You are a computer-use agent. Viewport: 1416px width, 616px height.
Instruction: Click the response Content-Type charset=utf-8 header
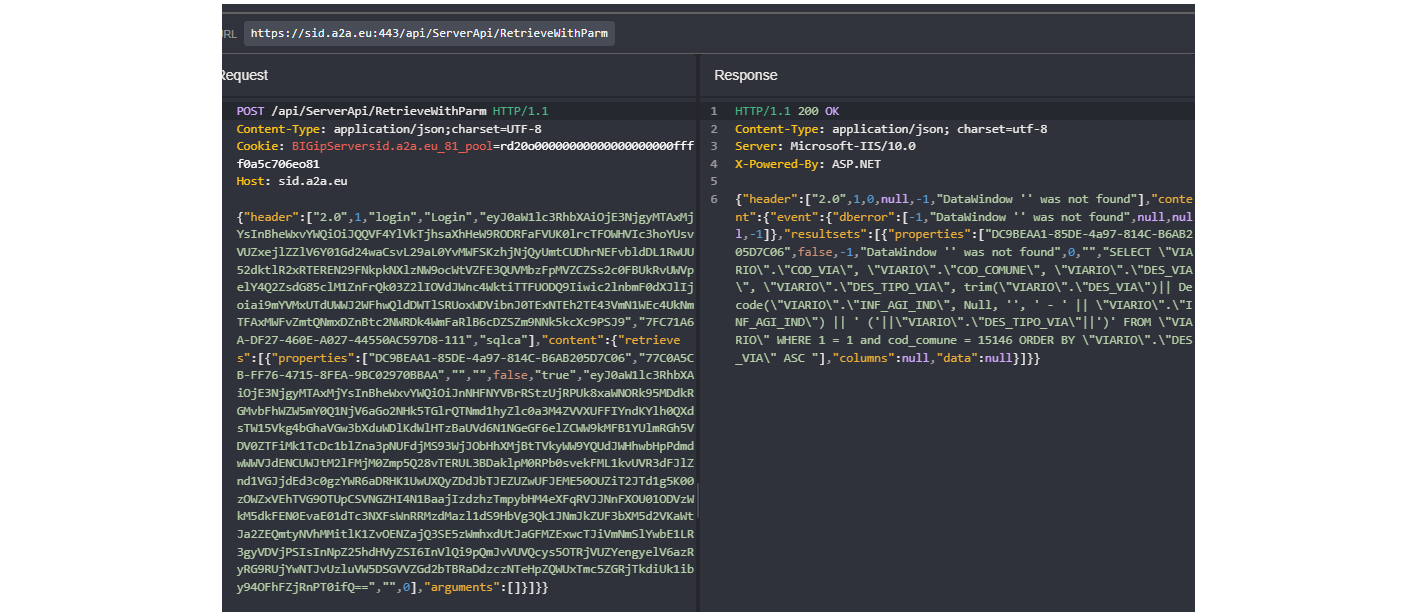coord(891,129)
